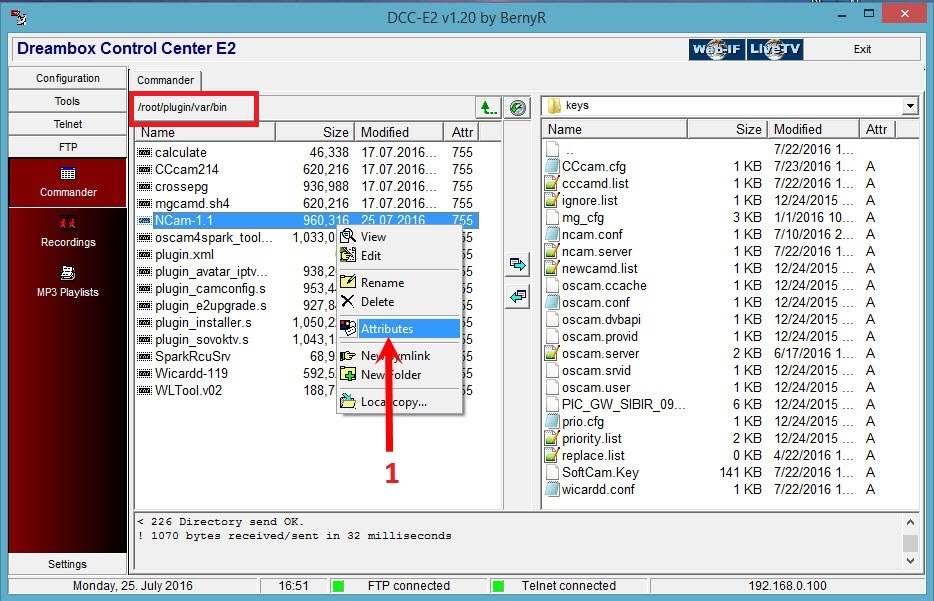Click the log pane vertical scrollbar
This screenshot has width=934, height=601.
[x=910, y=540]
